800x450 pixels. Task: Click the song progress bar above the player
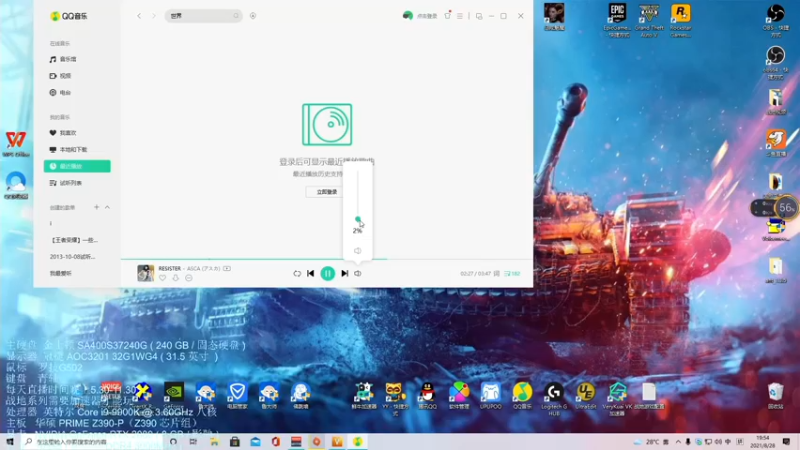tap(327, 259)
